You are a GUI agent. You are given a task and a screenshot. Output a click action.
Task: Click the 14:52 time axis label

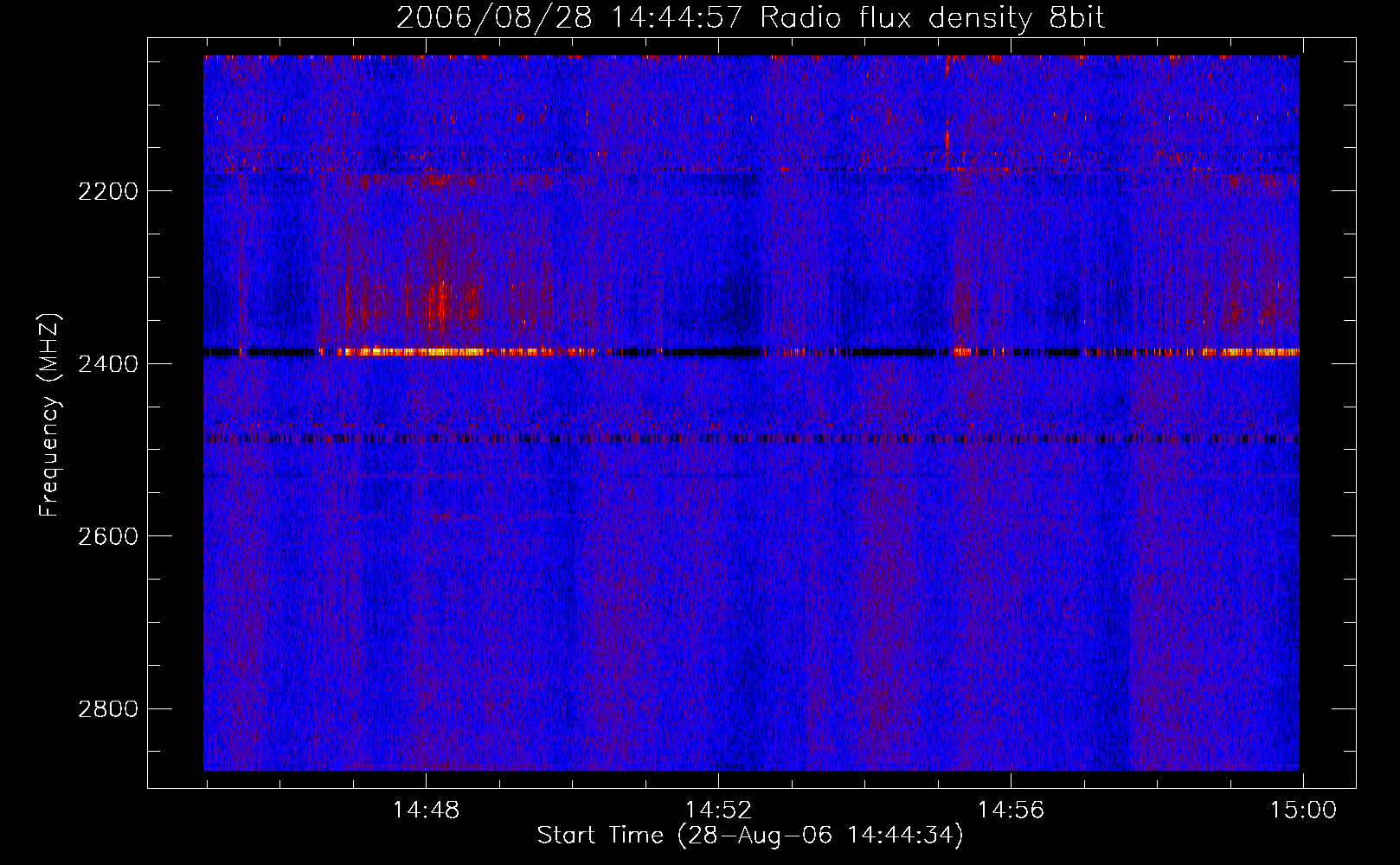[x=718, y=811]
